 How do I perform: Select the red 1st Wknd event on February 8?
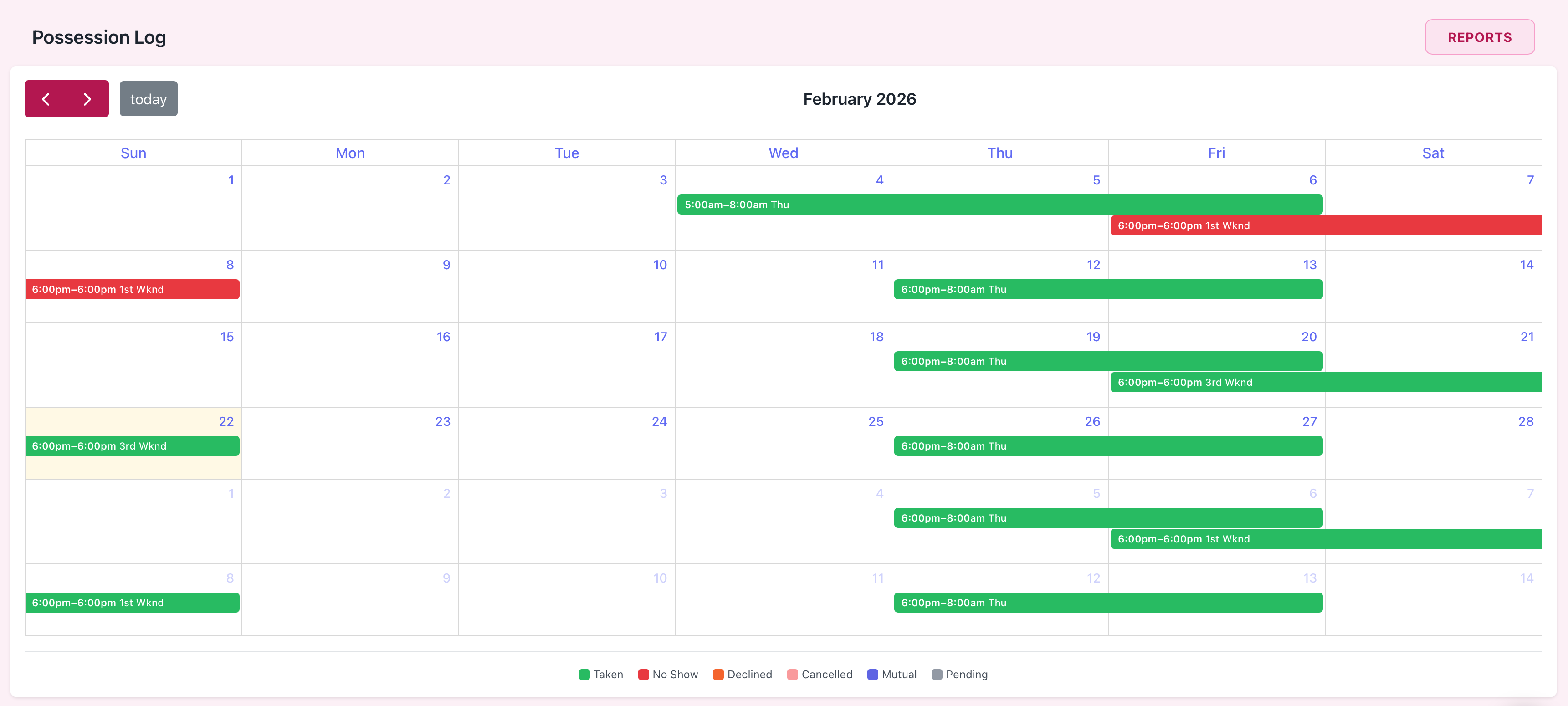coord(133,289)
